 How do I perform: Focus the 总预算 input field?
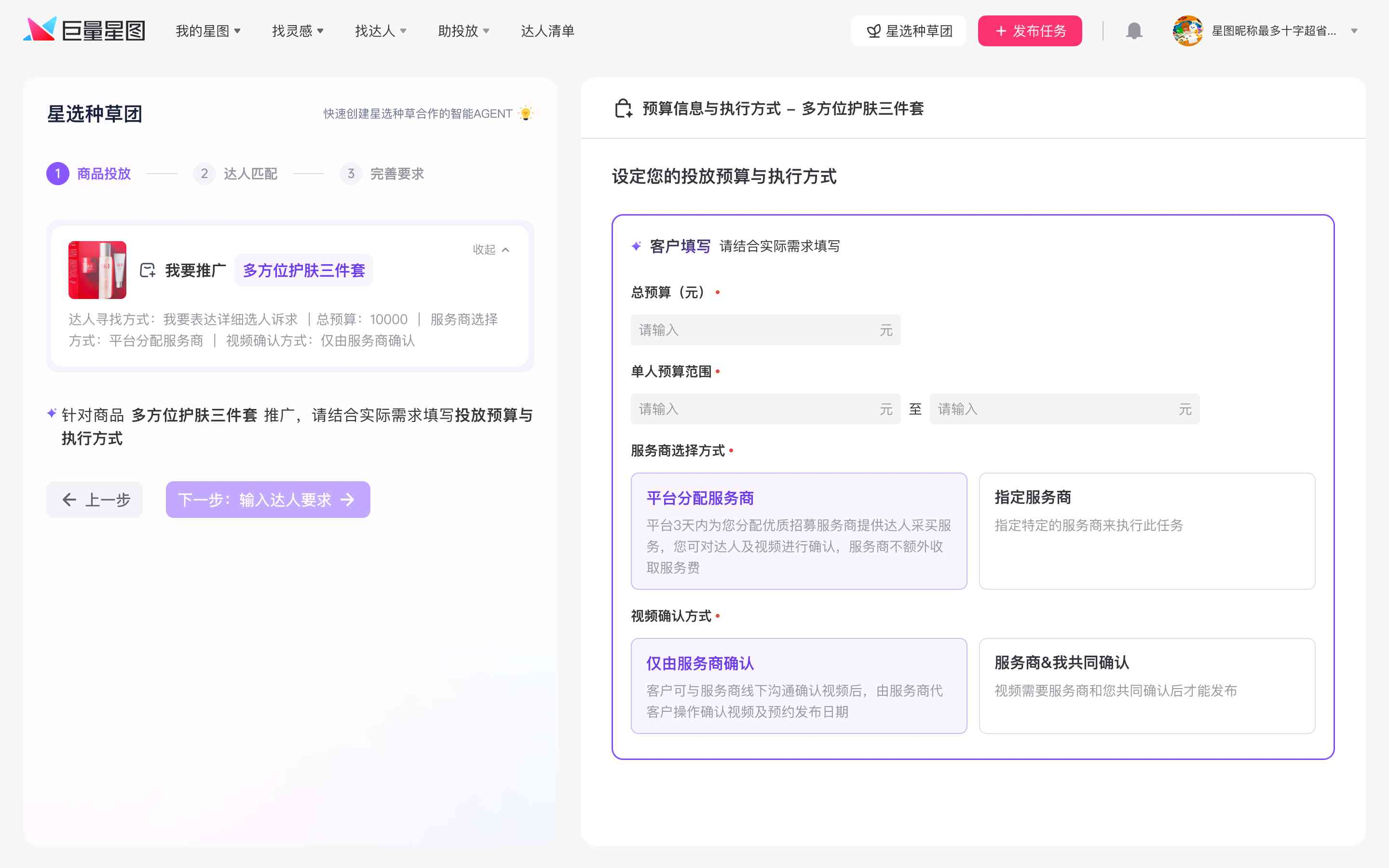765,330
